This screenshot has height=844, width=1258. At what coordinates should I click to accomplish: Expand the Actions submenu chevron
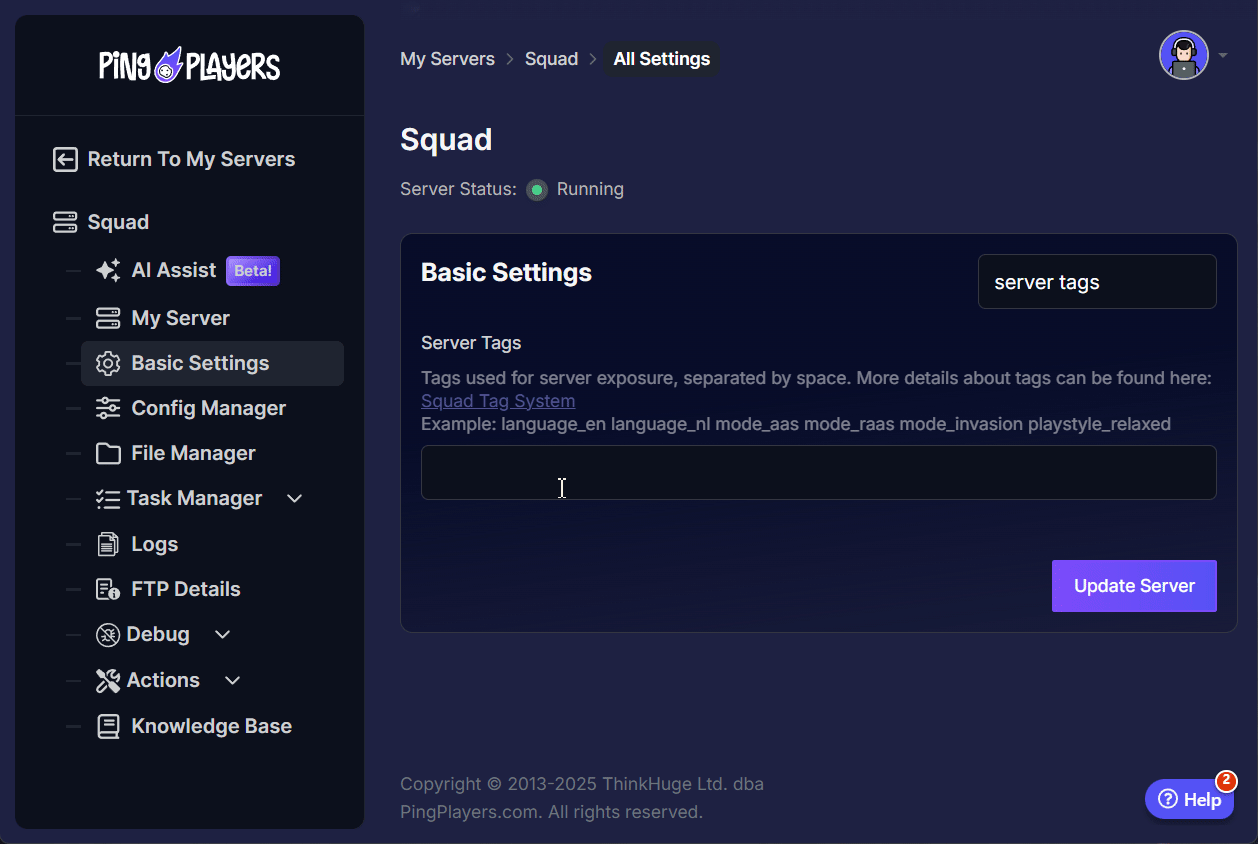pos(233,680)
